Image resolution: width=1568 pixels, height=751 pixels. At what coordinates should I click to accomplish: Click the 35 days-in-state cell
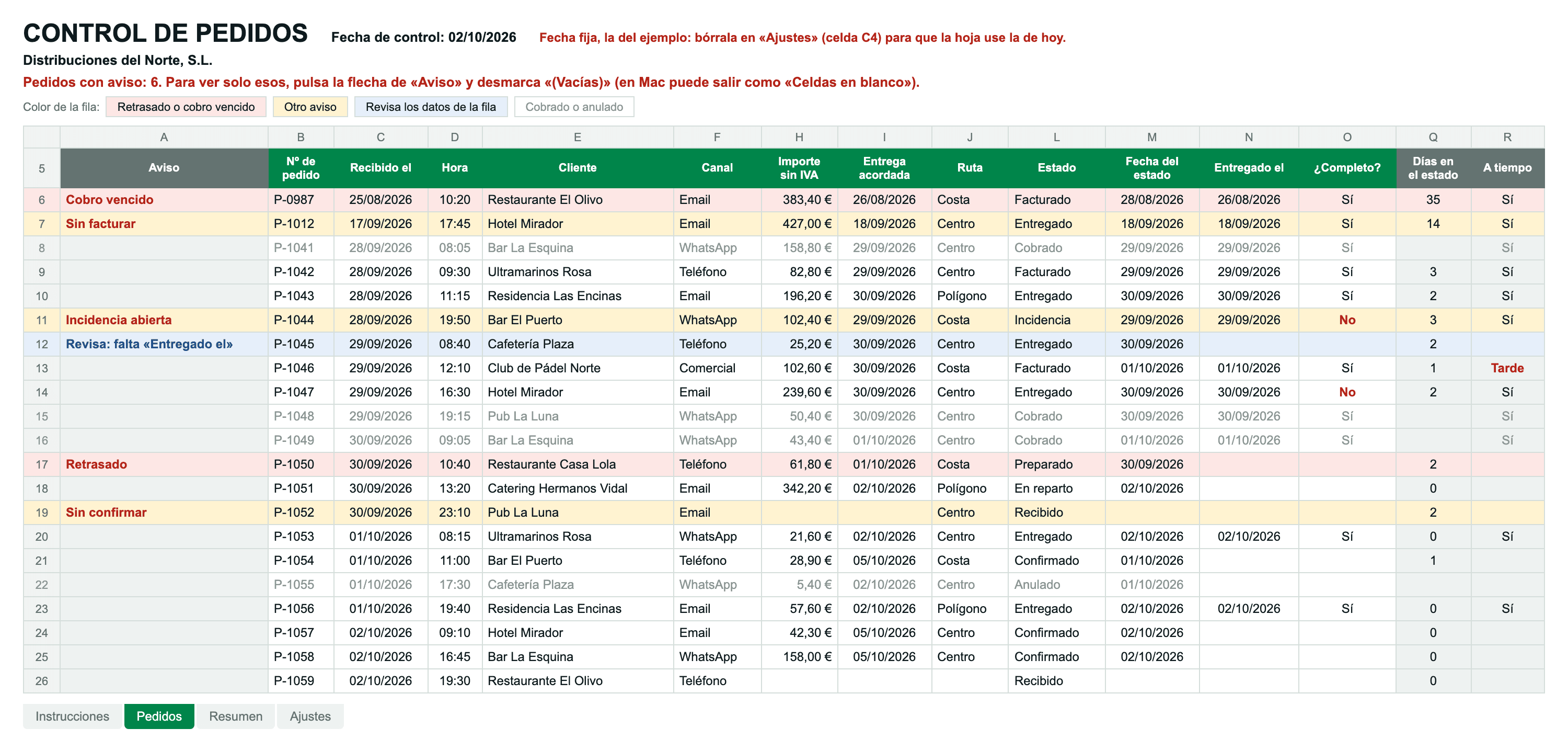coord(1433,200)
